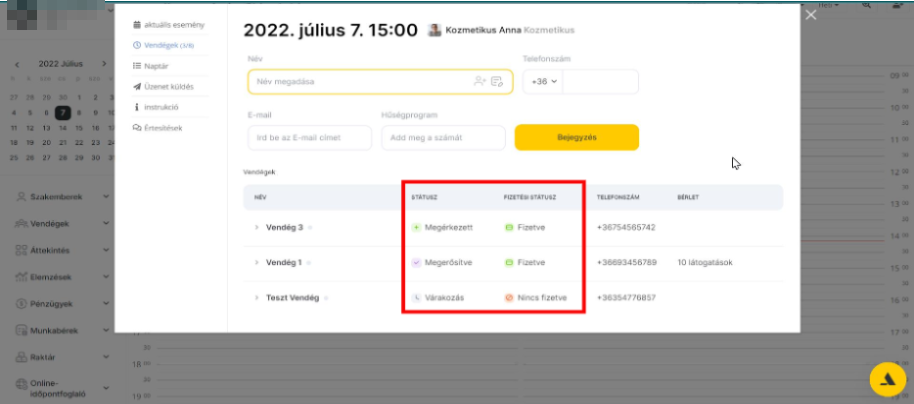Viewport: 914px width, 404px height.
Task: Click the E-mail address input field
Action: tap(310, 138)
